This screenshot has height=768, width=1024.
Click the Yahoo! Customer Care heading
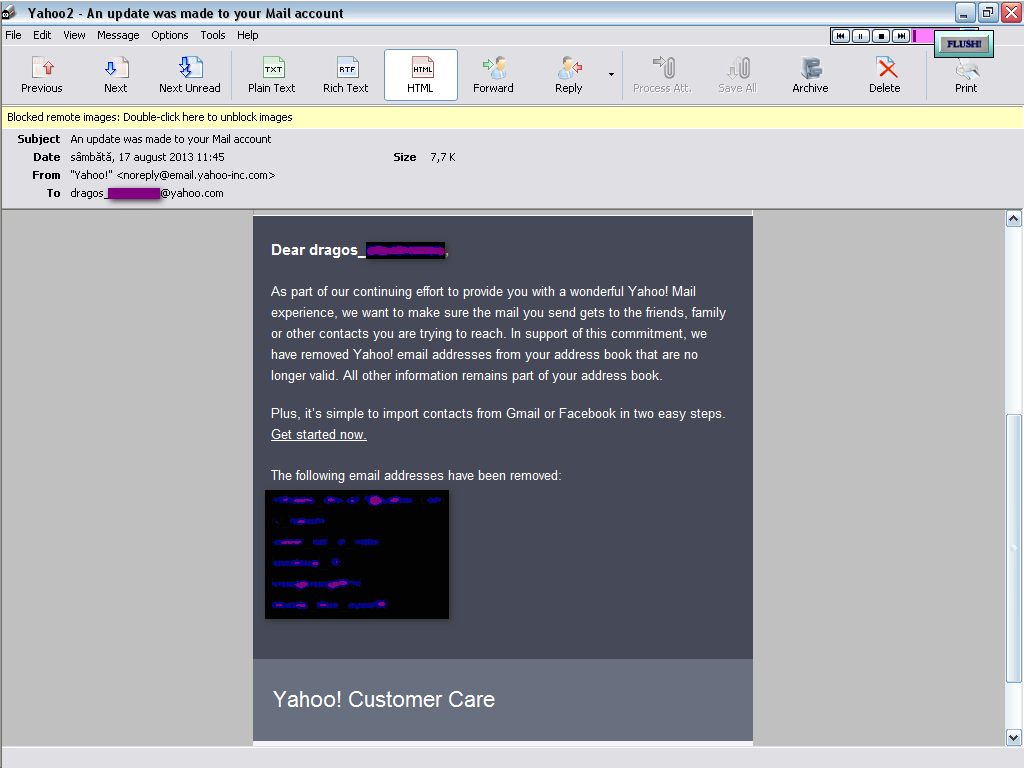tap(383, 699)
